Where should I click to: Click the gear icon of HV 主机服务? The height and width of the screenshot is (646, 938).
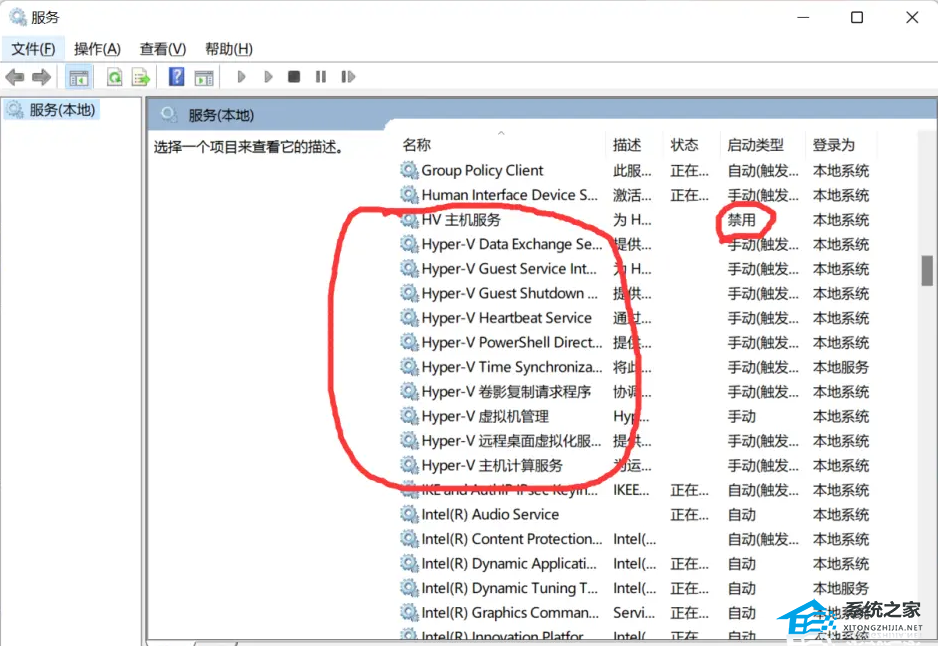tap(409, 220)
